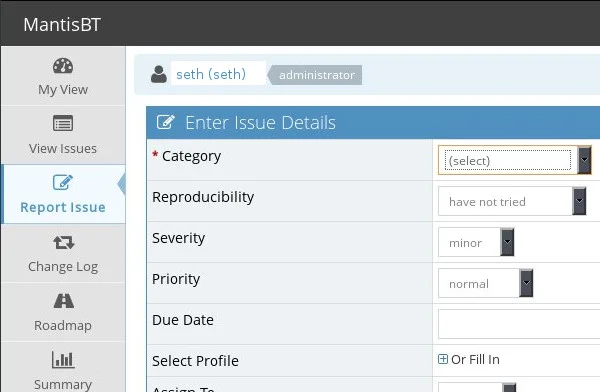Click the user avatar icon beside seth
This screenshot has height=392, width=600.
point(159,74)
